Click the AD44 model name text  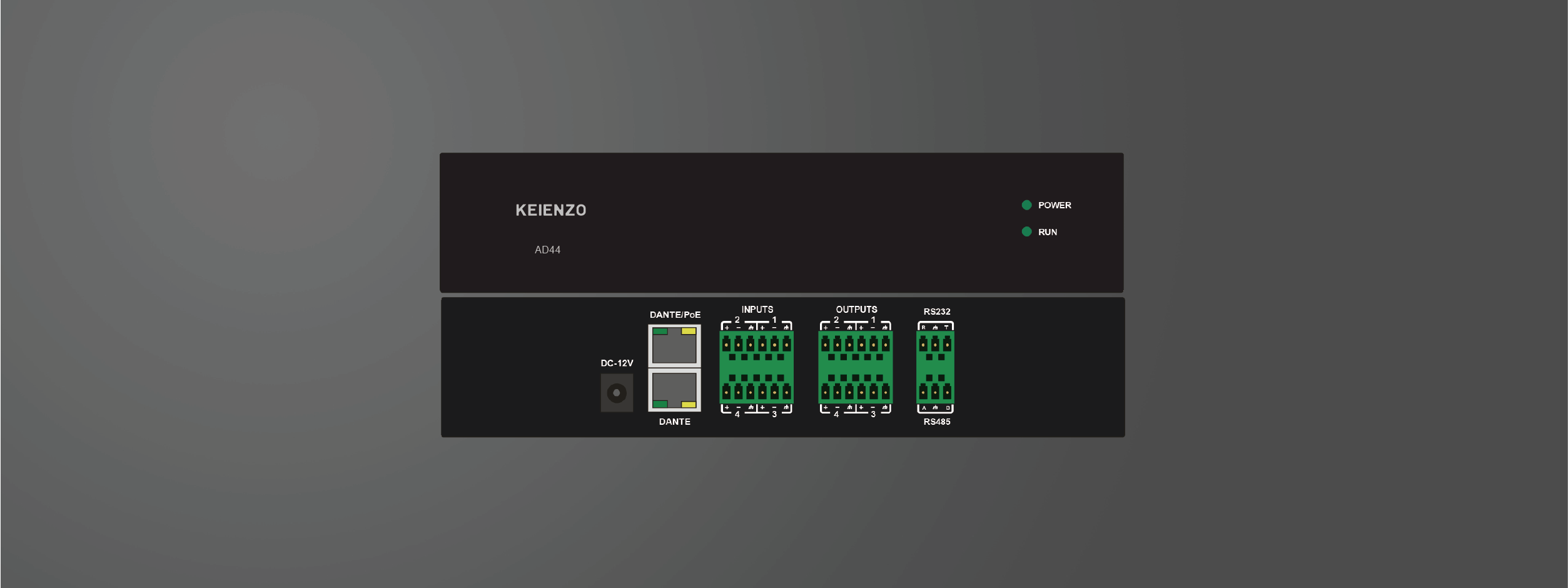pos(547,250)
